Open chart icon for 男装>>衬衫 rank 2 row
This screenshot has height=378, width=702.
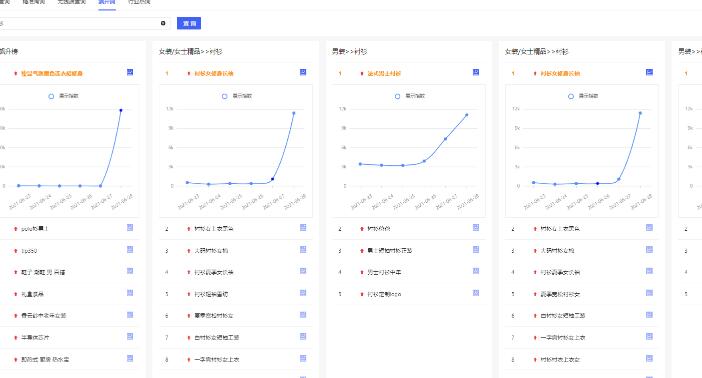coord(476,228)
